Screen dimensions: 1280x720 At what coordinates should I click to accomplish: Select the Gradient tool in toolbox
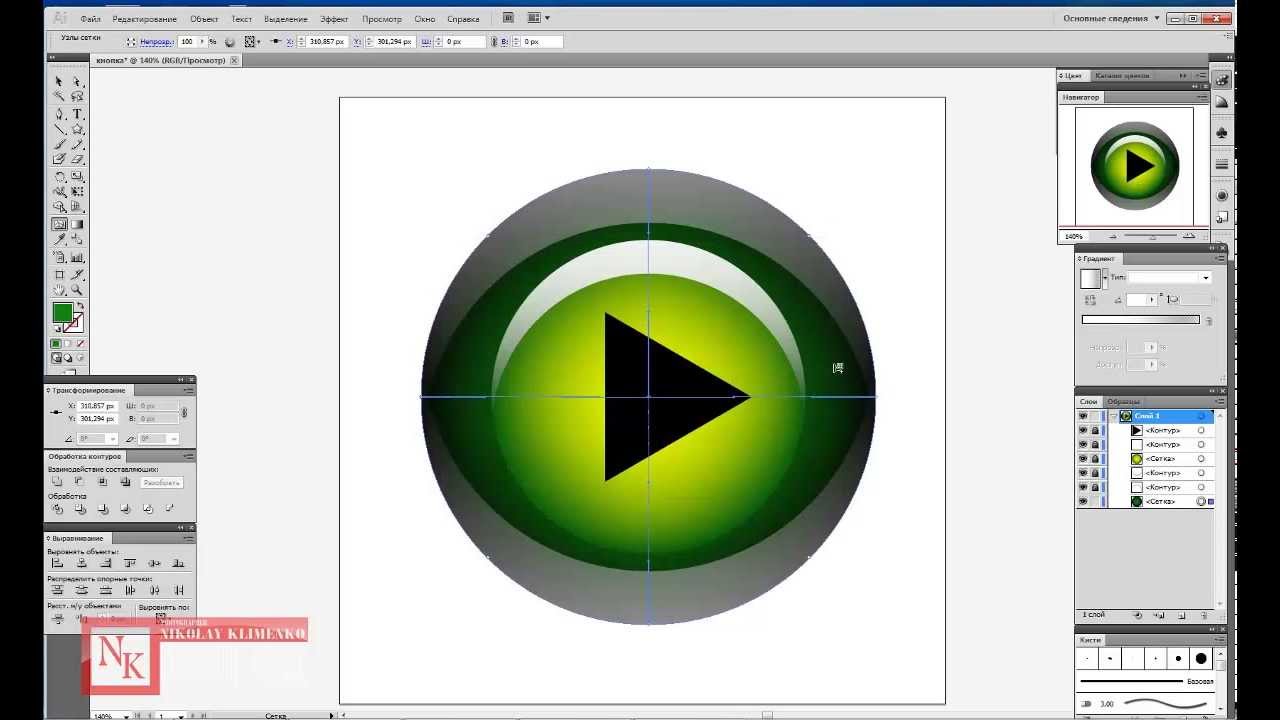[x=77, y=224]
